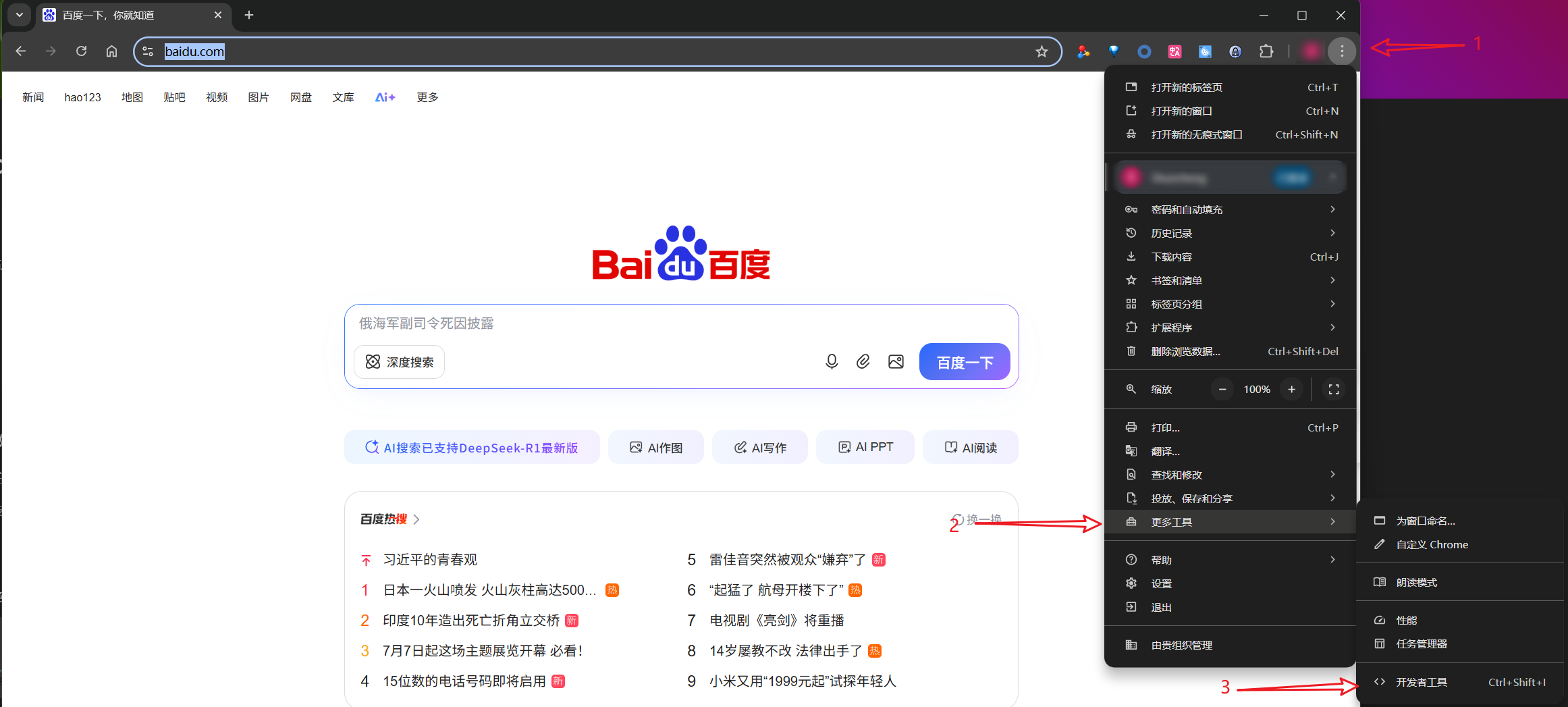Image resolution: width=1568 pixels, height=707 pixels.
Task: Close the Baidu tab
Action: [x=218, y=15]
